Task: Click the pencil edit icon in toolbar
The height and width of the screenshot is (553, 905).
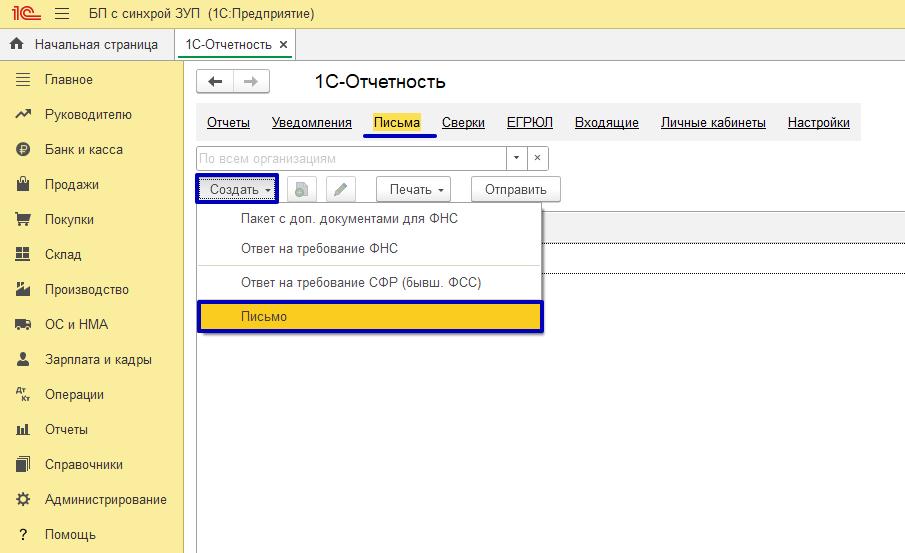Action: pos(341,189)
